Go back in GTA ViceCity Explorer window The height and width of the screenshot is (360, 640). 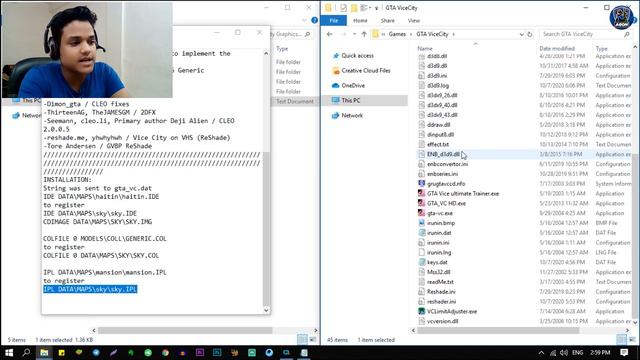(x=330, y=34)
